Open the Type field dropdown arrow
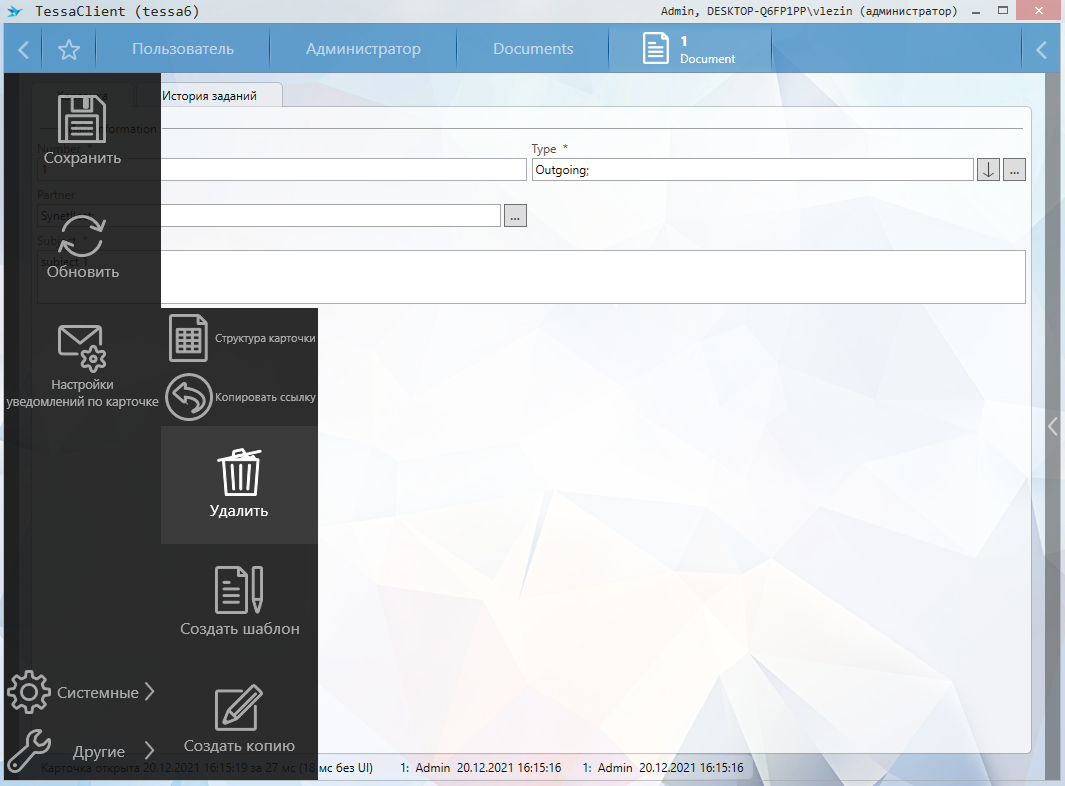 [988, 170]
